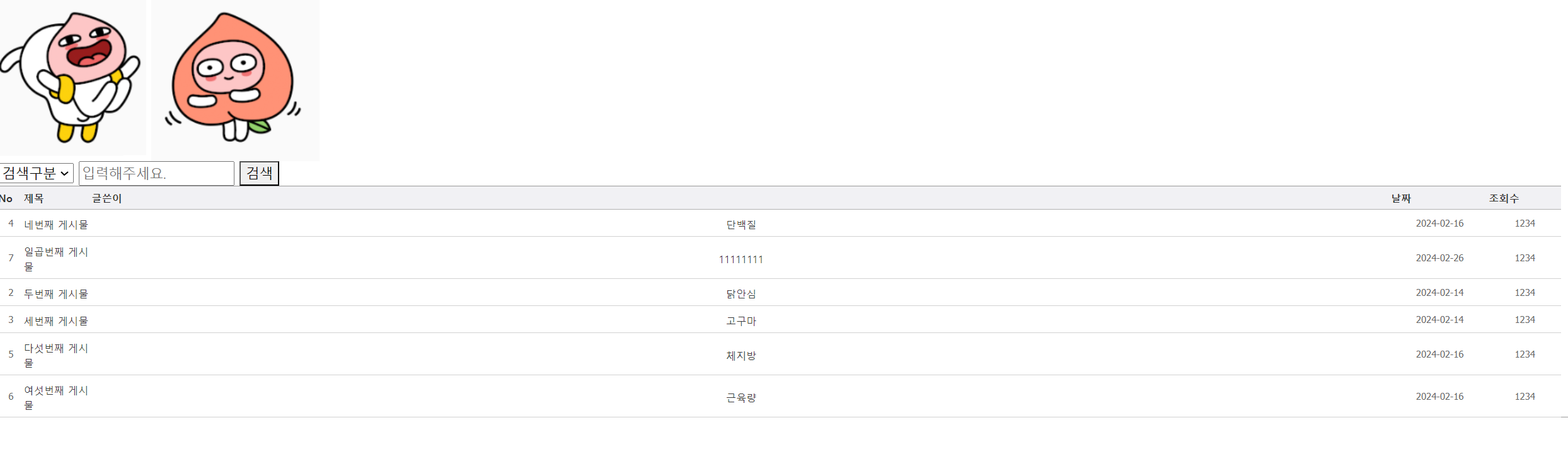Open the post titled 여섯번째 게시물
Viewport: 1568px width, 464px height.
pyautogui.click(x=55, y=397)
